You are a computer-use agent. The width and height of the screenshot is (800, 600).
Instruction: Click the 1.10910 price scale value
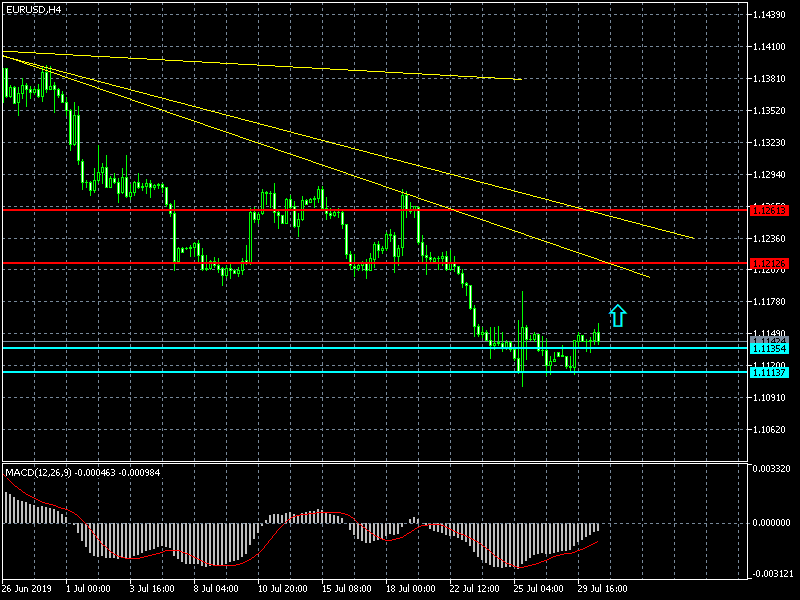769,397
